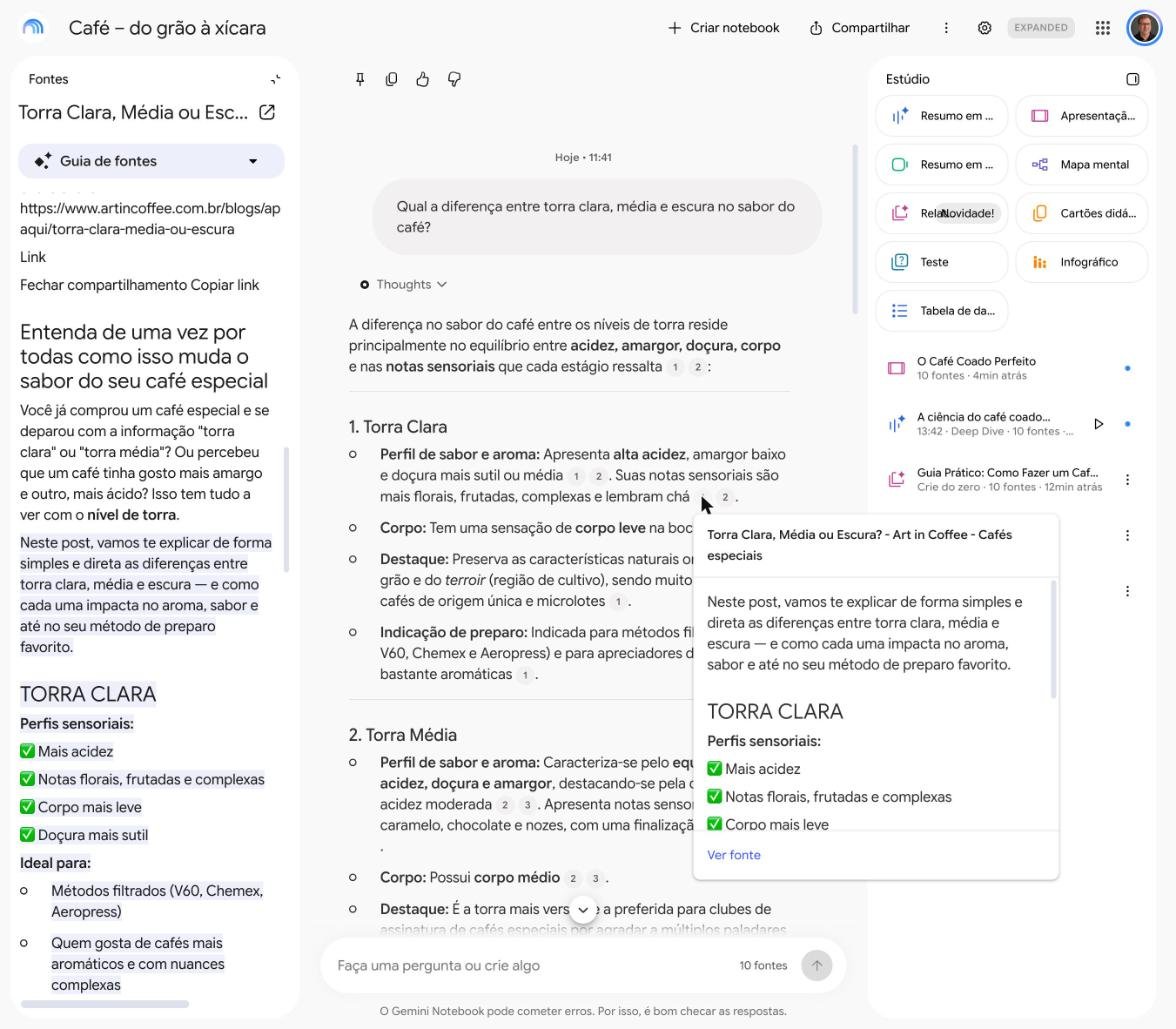Give the response a thumbs down

(454, 79)
